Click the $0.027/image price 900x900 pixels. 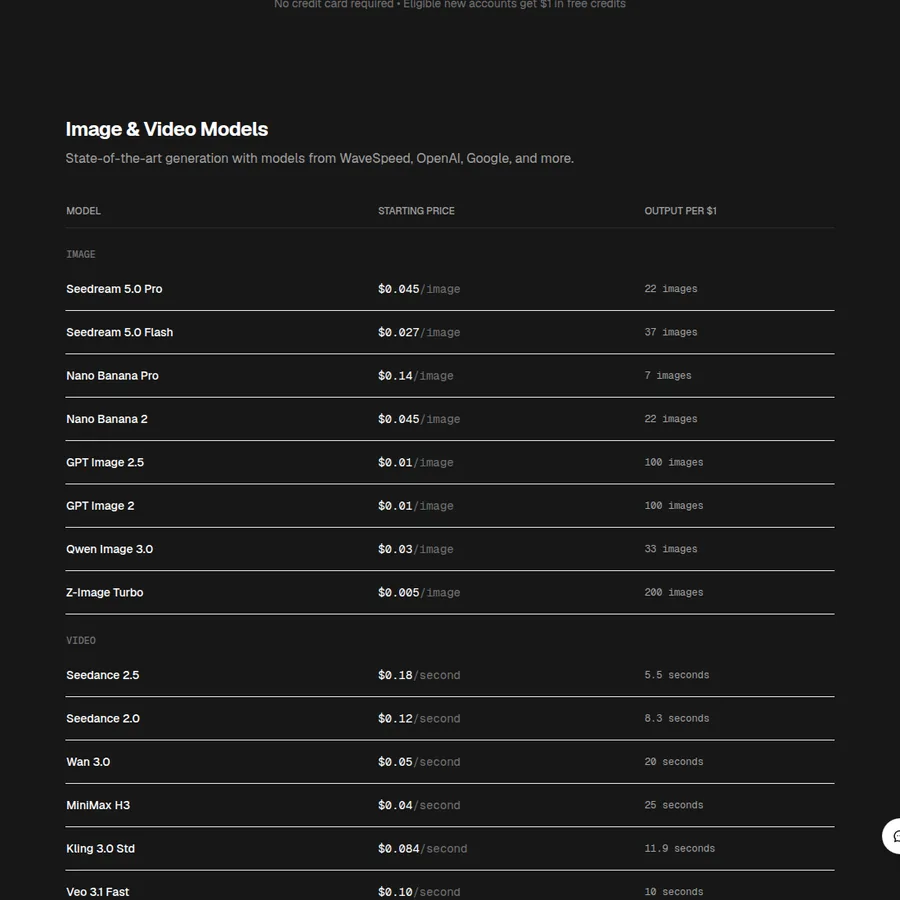[x=419, y=332]
